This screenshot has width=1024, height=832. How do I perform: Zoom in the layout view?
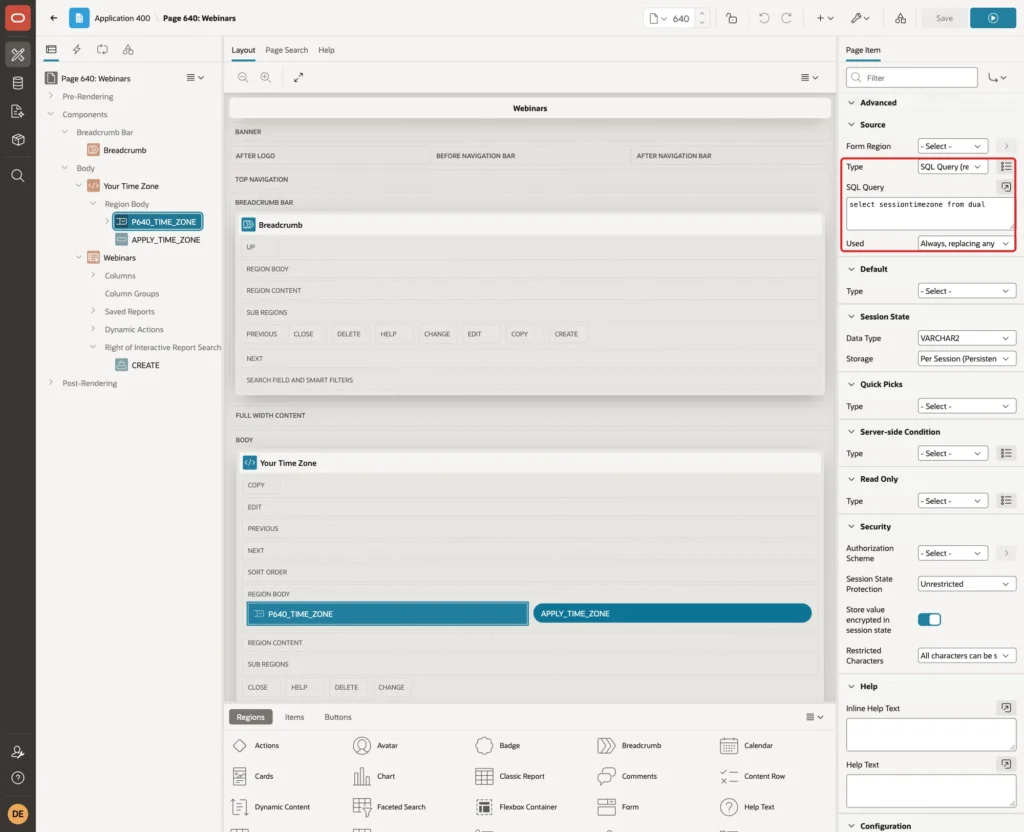point(266,77)
